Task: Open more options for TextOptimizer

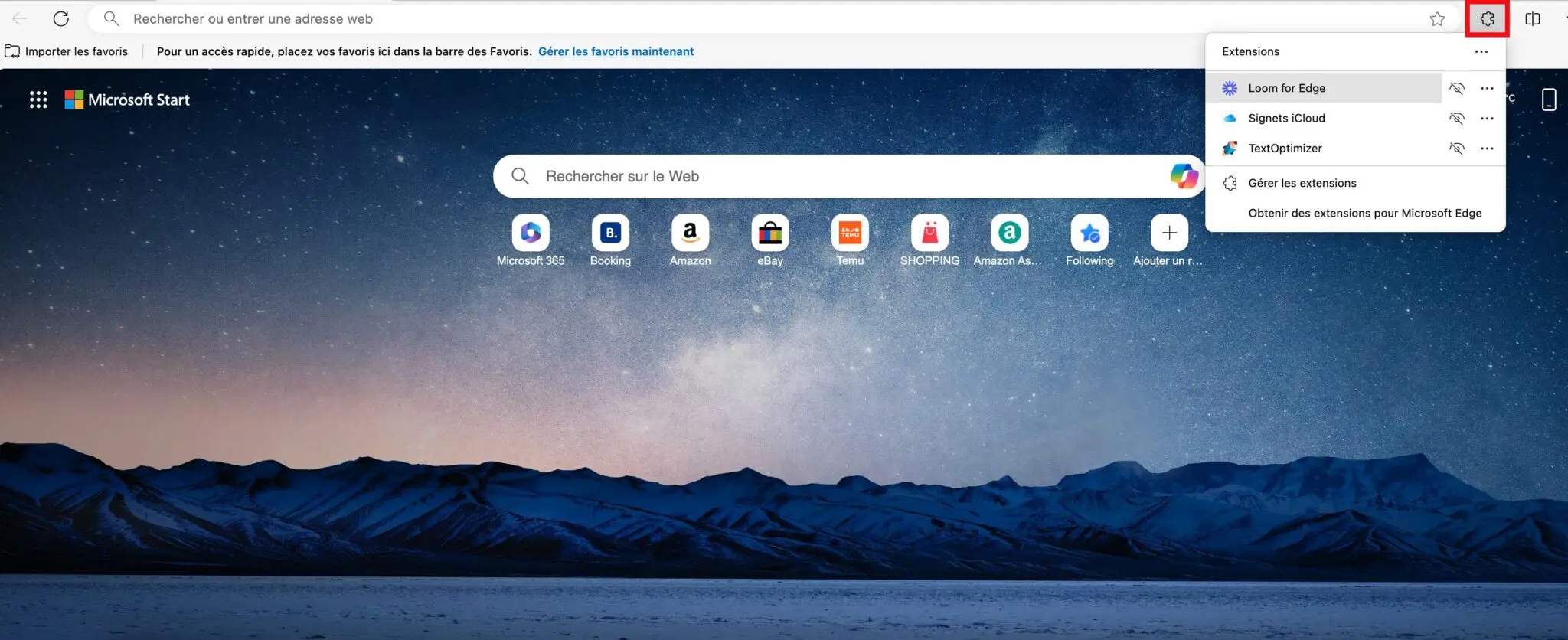Action: 1487,149
